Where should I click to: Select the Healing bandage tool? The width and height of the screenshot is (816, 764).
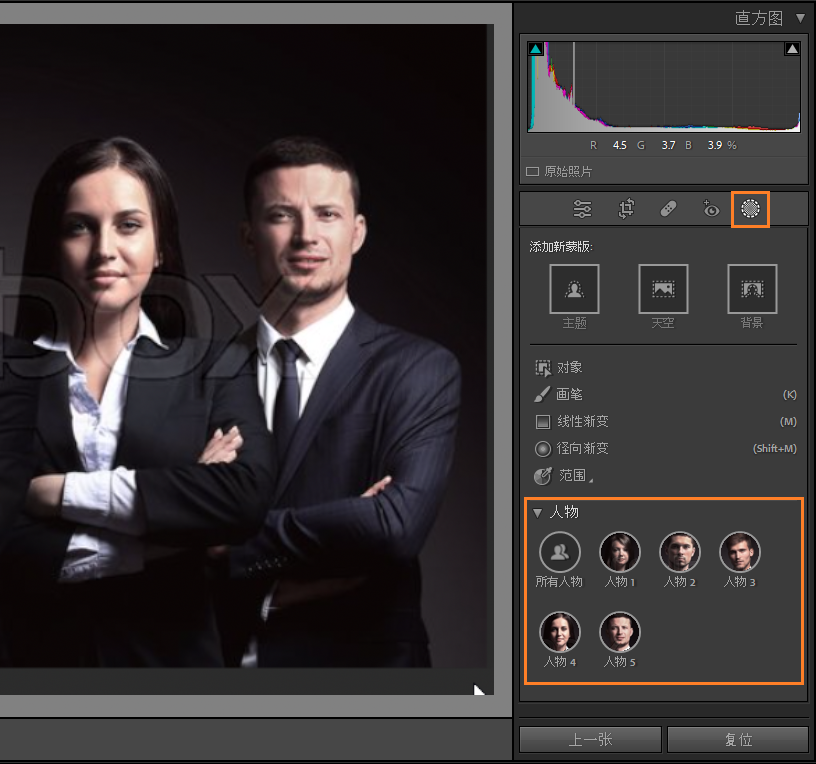[668, 209]
